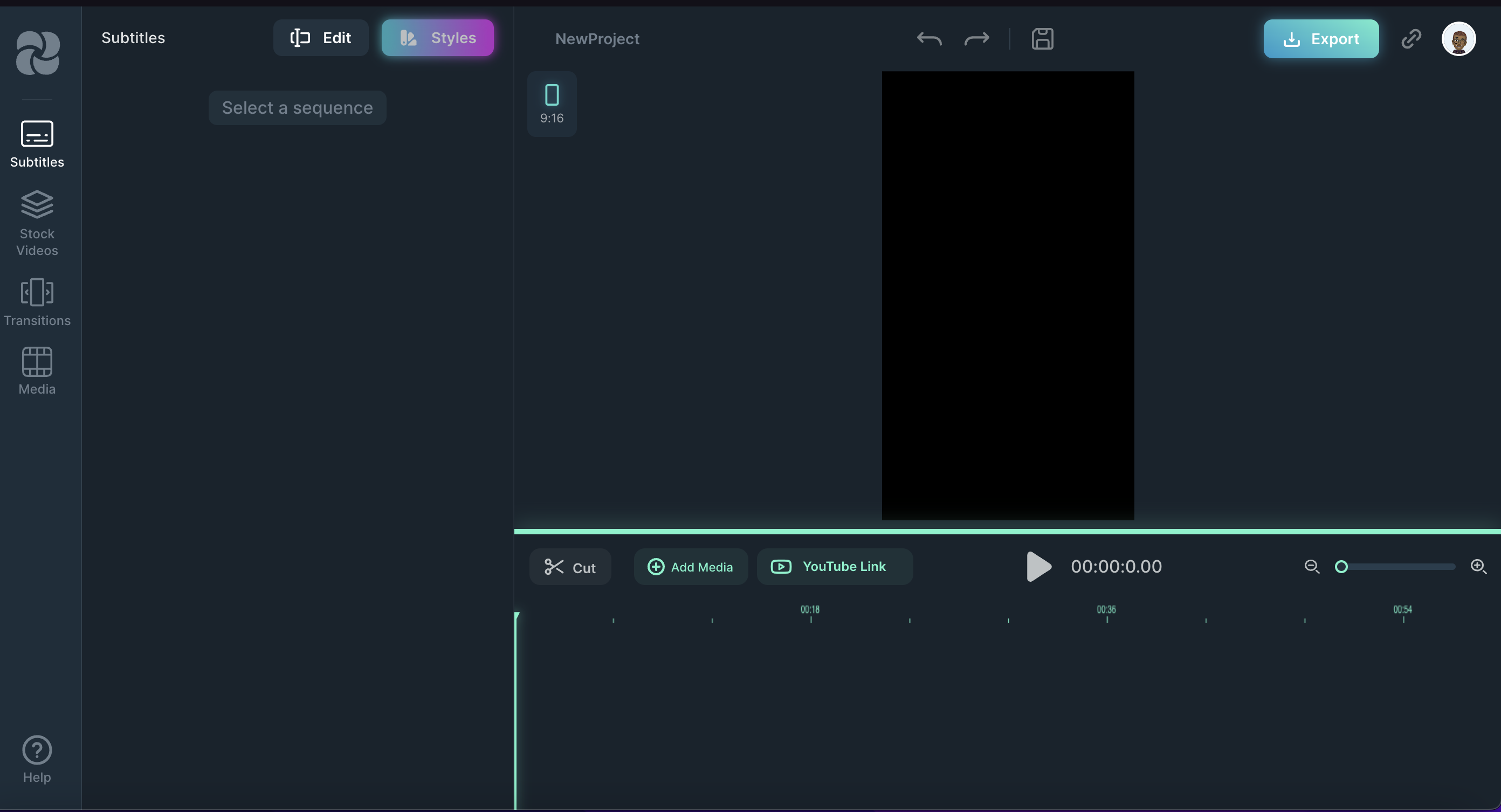Switch to the Edit tab

tap(320, 38)
